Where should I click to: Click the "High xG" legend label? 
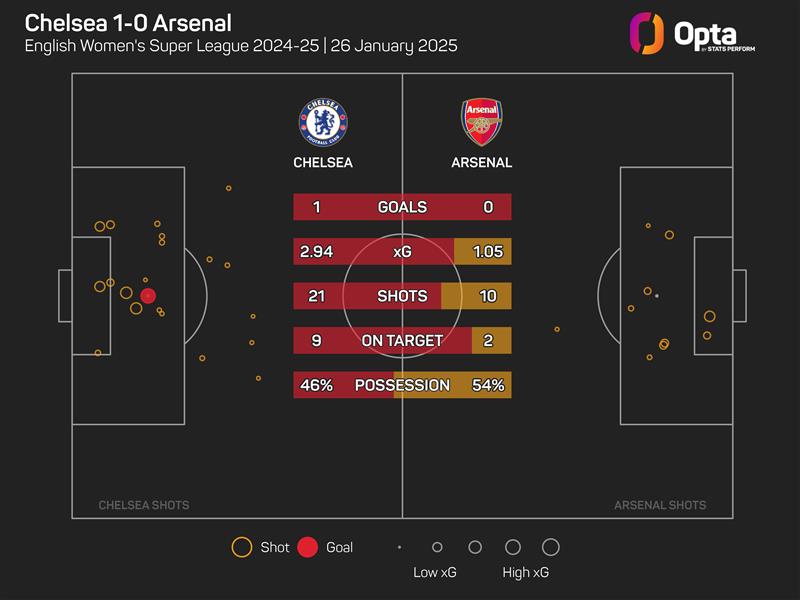tap(525, 573)
